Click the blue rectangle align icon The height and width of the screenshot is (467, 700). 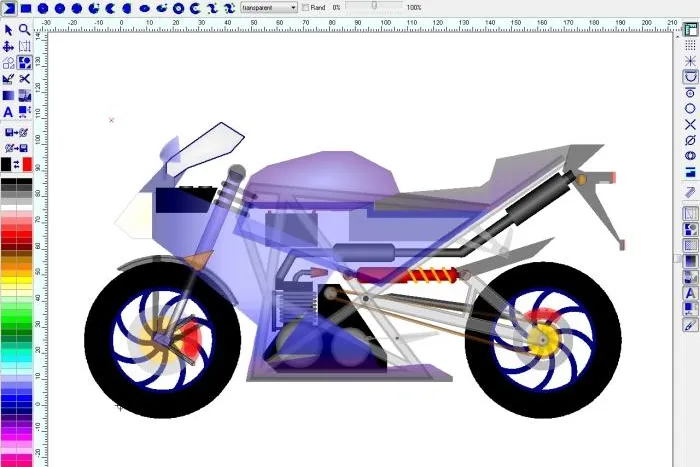tap(690, 172)
